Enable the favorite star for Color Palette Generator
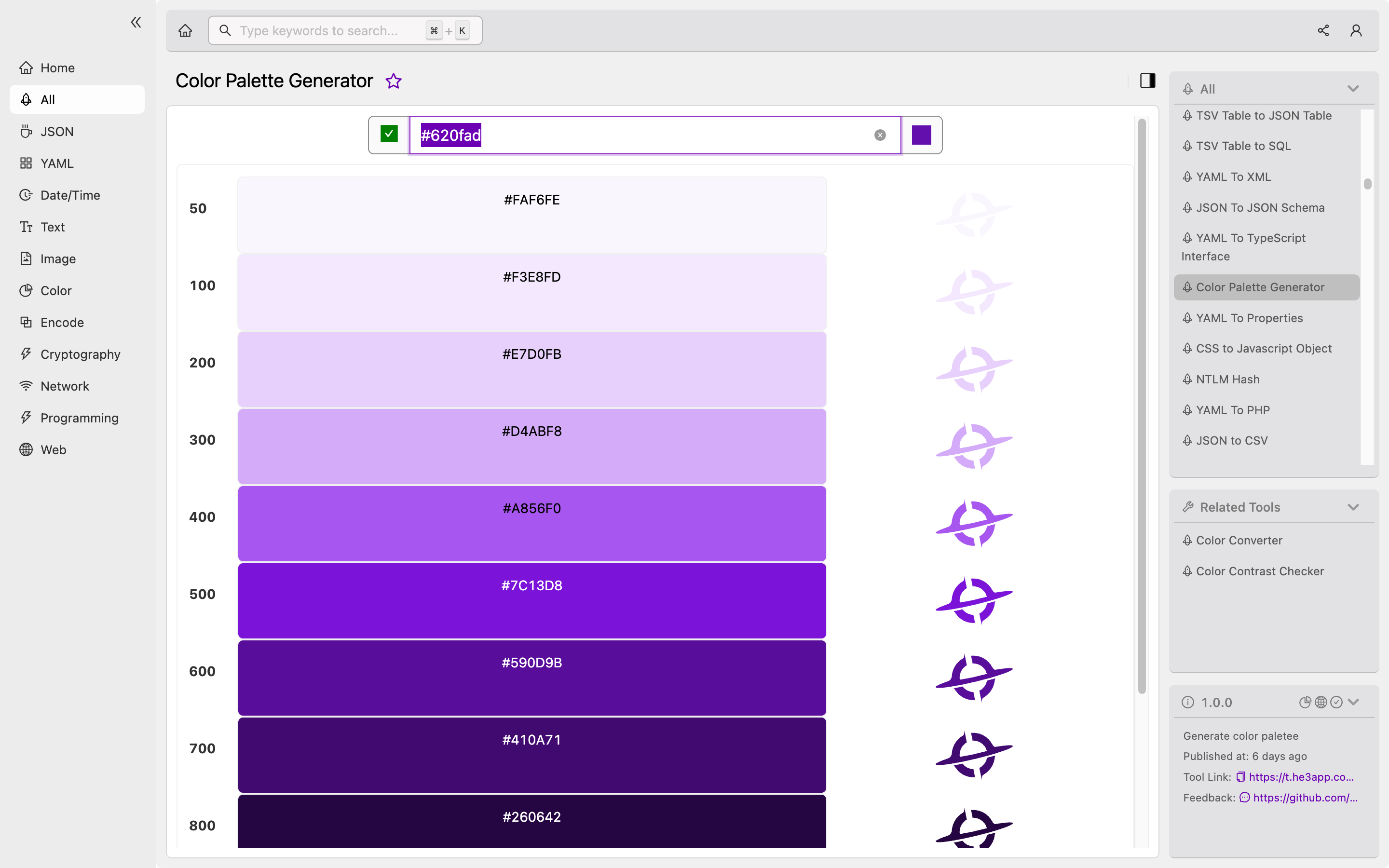1389x868 pixels. [393, 81]
